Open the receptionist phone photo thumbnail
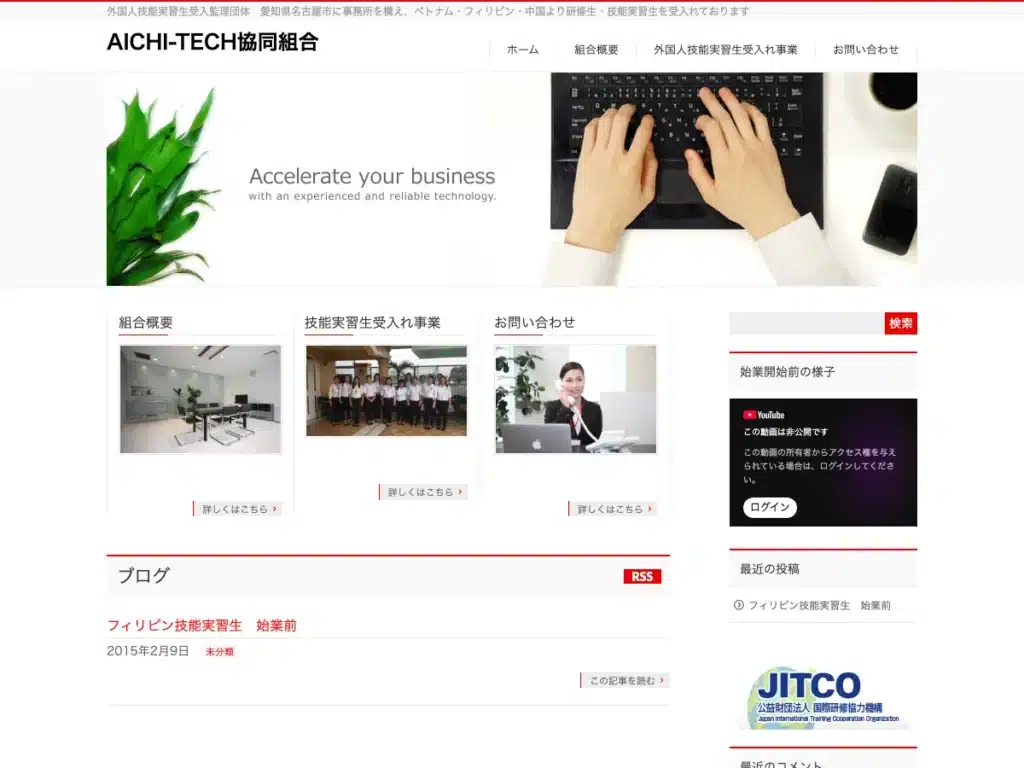The height and width of the screenshot is (768, 1024). (575, 399)
